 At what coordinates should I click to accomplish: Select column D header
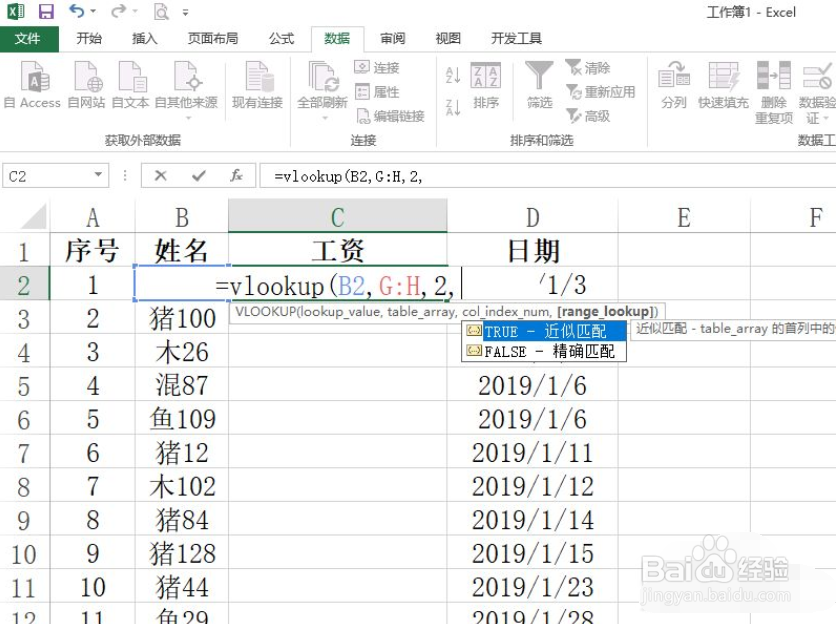pos(533,217)
